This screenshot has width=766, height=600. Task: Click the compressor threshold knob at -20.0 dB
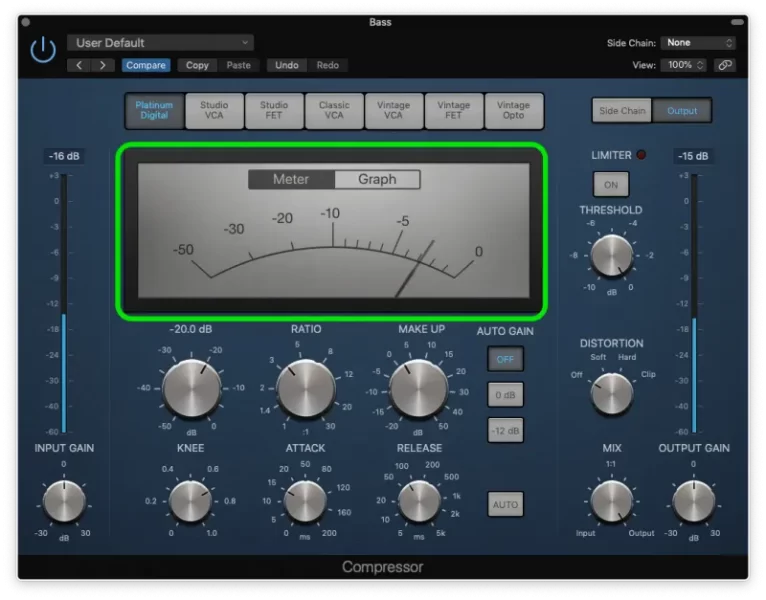click(x=192, y=389)
